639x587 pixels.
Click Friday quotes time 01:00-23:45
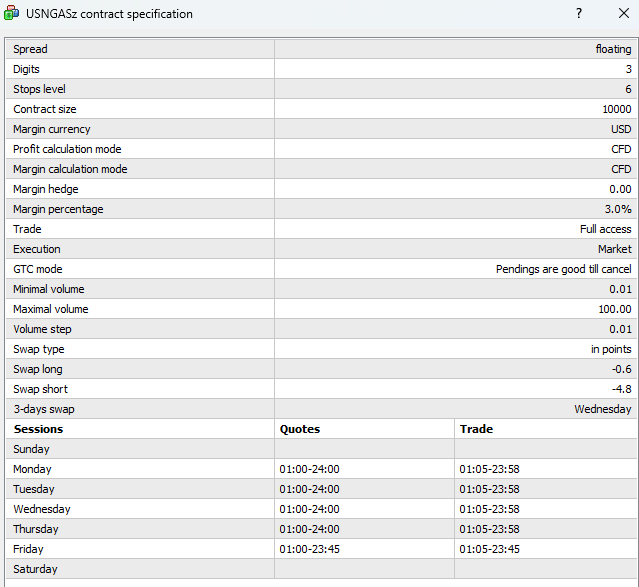point(309,549)
